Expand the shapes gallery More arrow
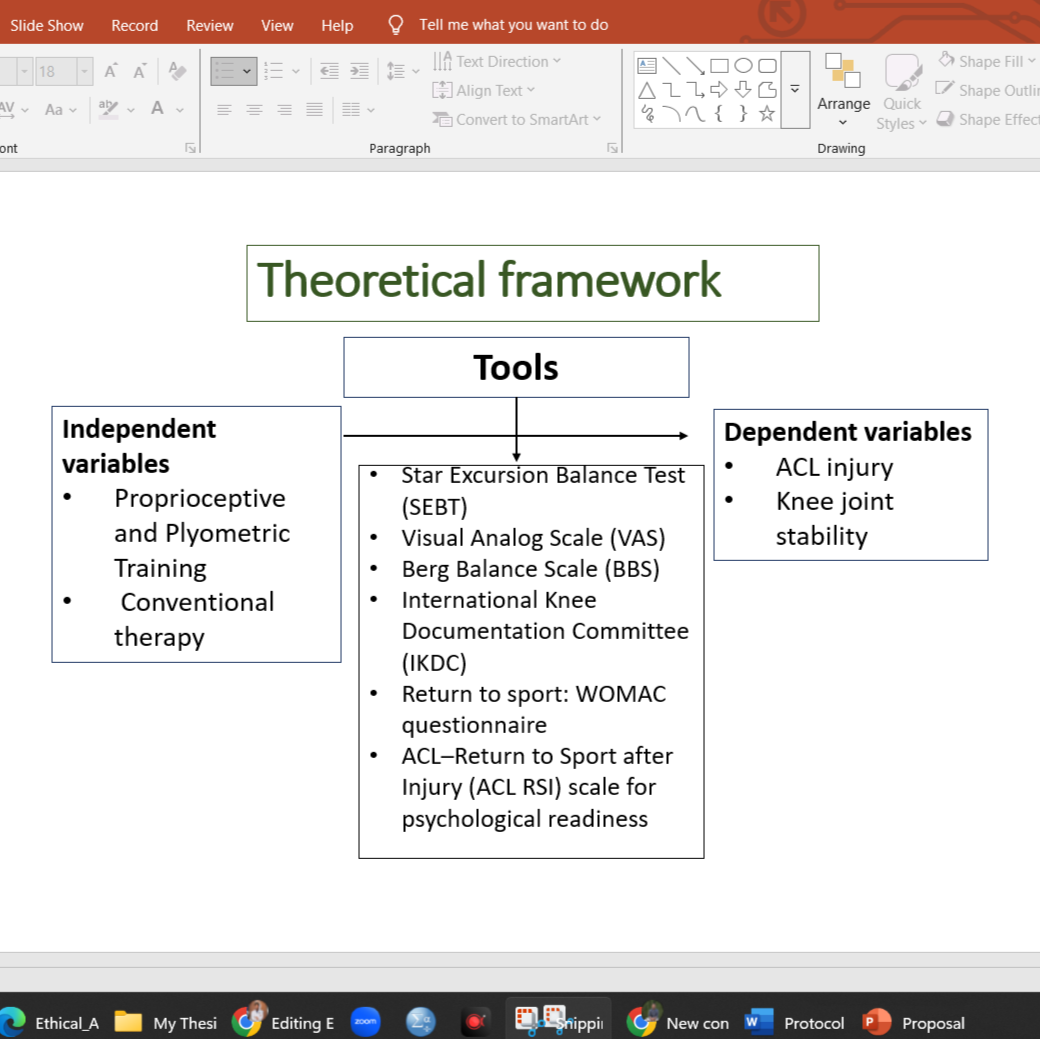Image resolution: width=1040 pixels, height=1039 pixels. tap(795, 90)
